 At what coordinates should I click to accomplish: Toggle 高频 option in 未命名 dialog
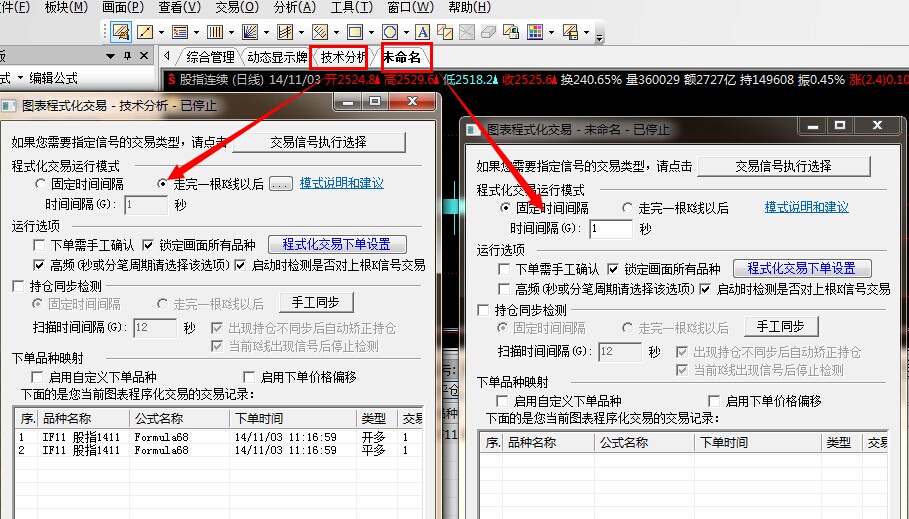[x=504, y=289]
